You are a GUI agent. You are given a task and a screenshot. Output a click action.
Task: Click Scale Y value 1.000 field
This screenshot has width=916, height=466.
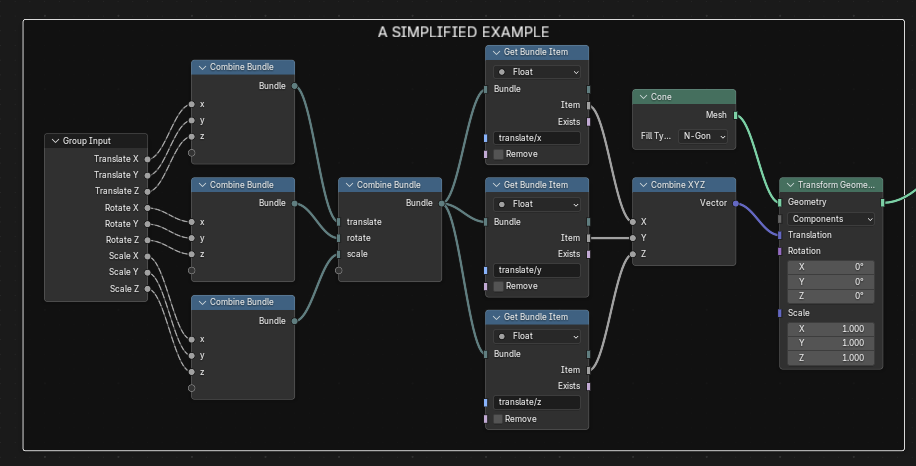pyautogui.click(x=831, y=343)
